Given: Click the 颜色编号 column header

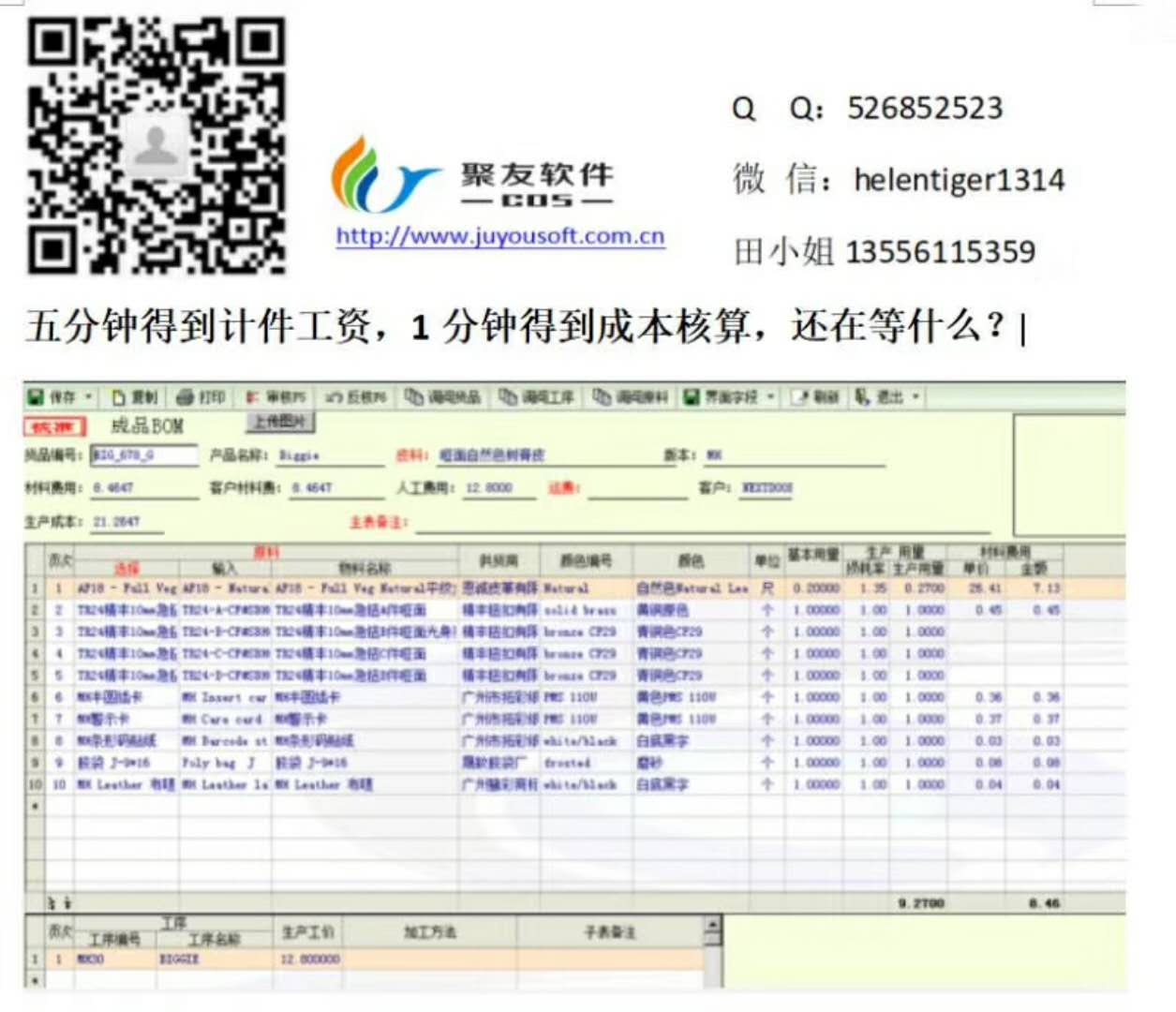Looking at the screenshot, I should point(586,560).
